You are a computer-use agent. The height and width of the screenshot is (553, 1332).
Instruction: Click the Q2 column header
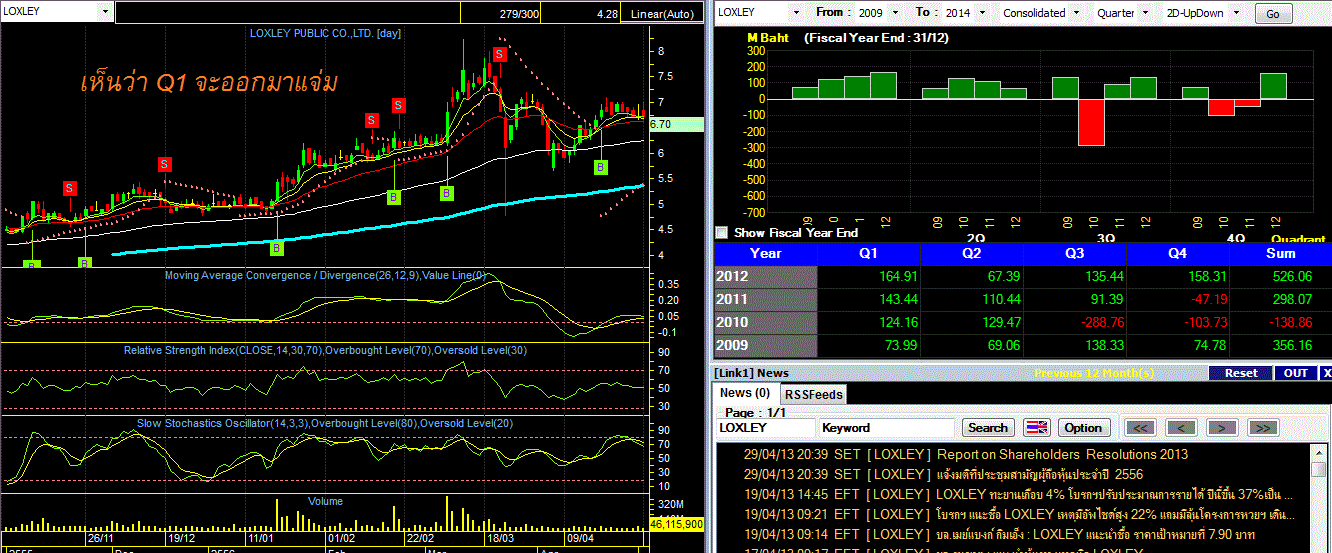(972, 253)
